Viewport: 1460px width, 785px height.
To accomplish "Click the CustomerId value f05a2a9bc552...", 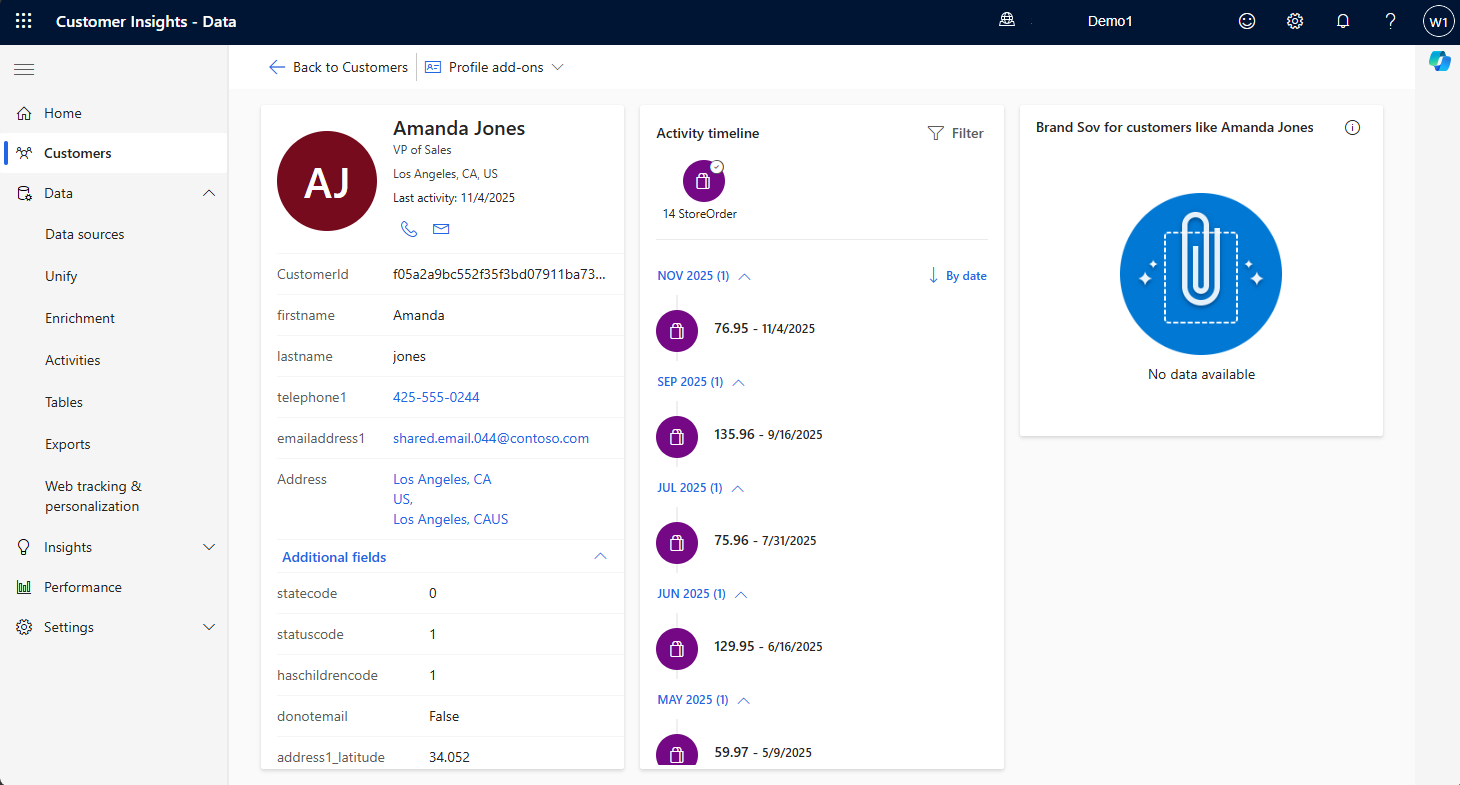I will pos(500,274).
